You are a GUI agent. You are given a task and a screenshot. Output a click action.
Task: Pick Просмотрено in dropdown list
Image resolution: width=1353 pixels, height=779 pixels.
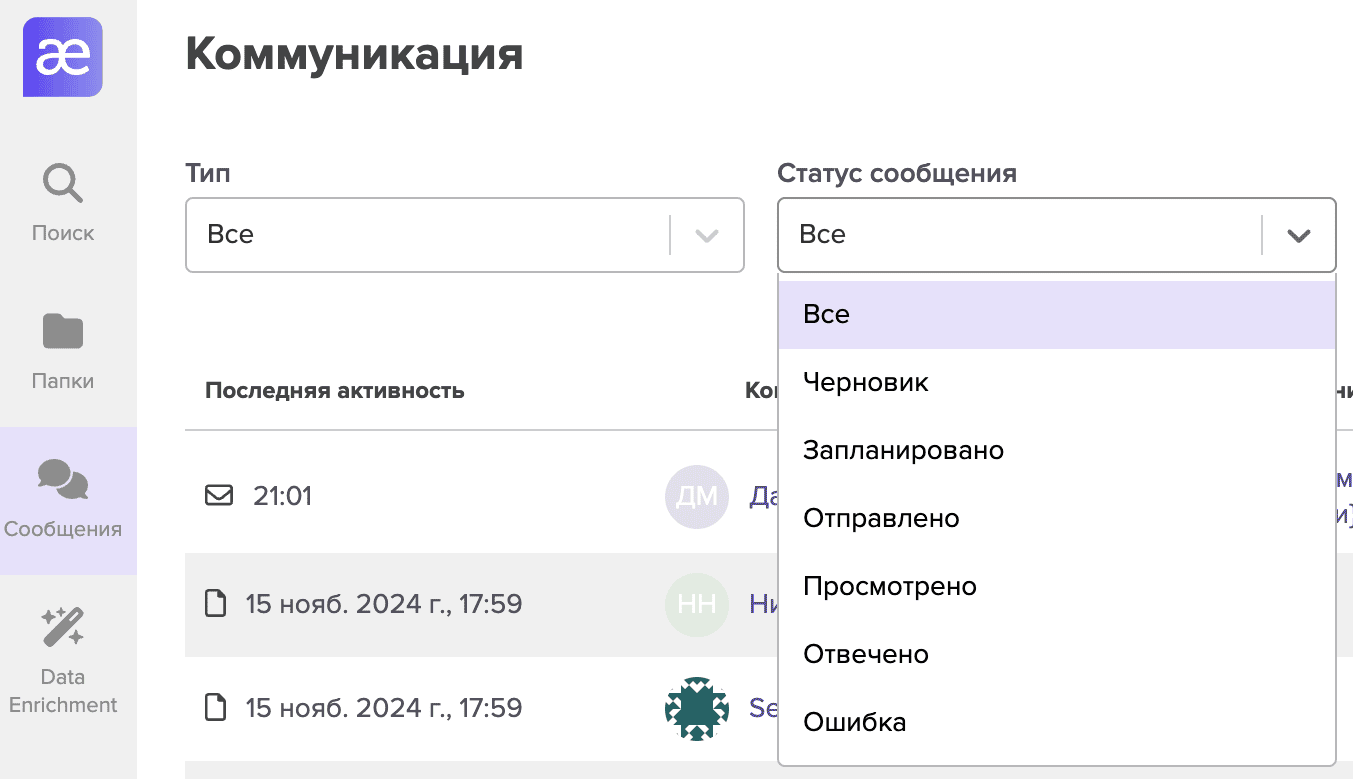click(x=1056, y=586)
